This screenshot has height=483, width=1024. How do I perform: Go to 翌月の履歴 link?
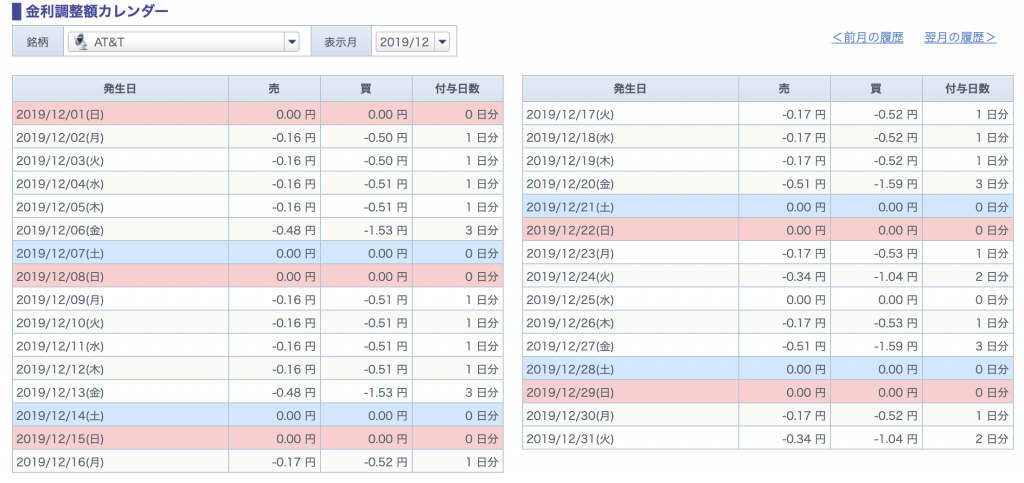(960, 38)
